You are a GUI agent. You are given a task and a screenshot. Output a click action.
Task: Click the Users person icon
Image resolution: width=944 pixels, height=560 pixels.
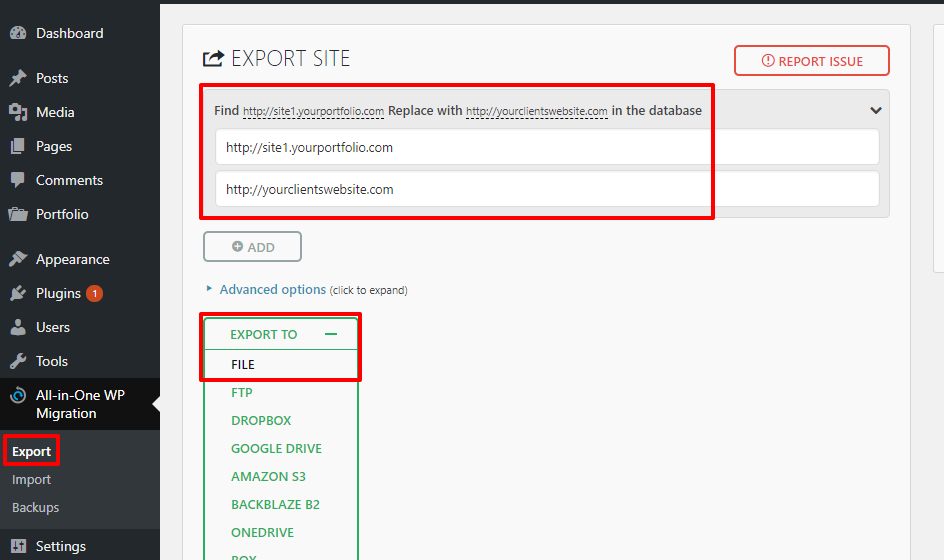click(18, 327)
